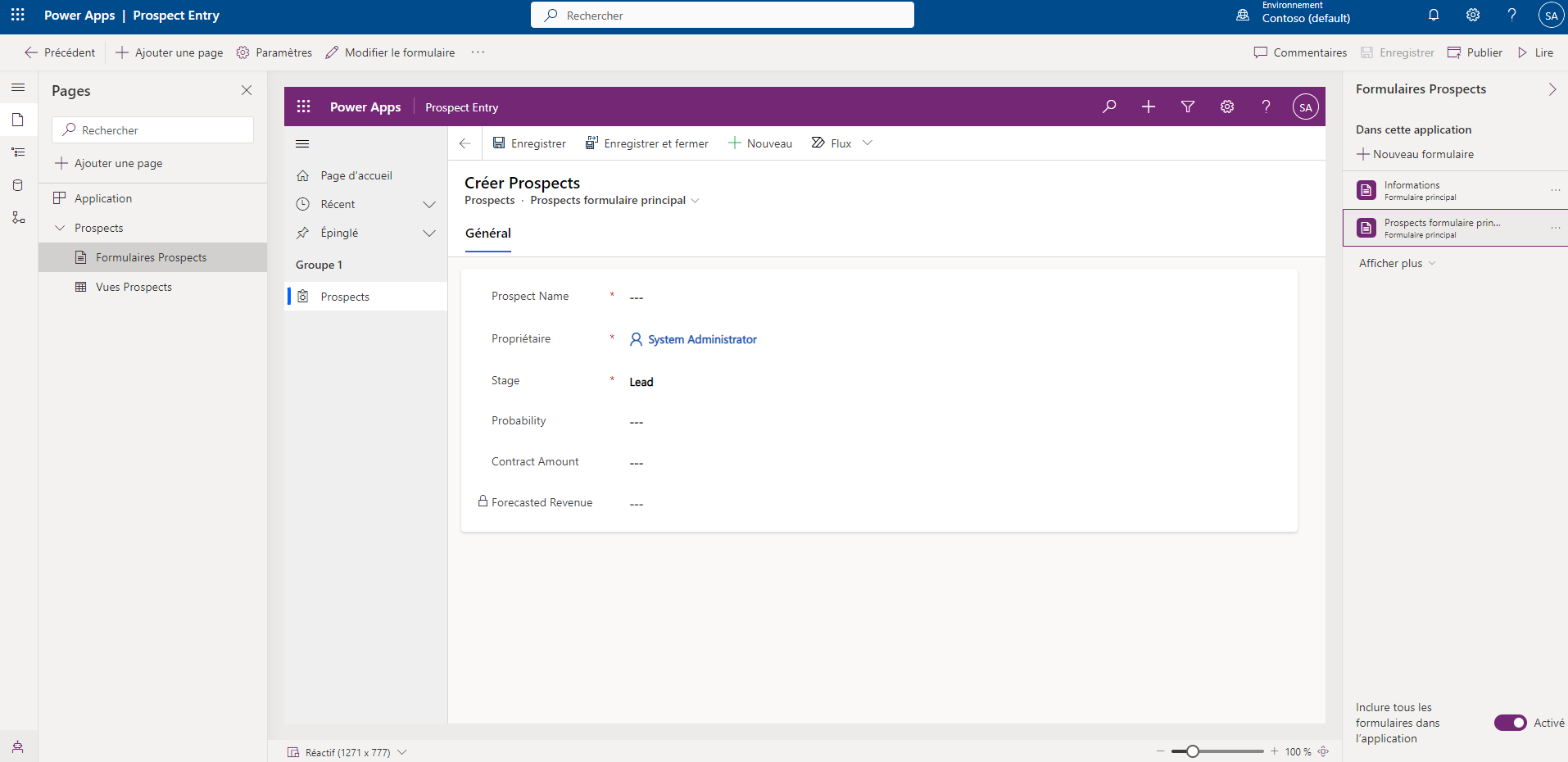Click the notifications bell icon
This screenshot has width=1568, height=762.
click(x=1434, y=15)
